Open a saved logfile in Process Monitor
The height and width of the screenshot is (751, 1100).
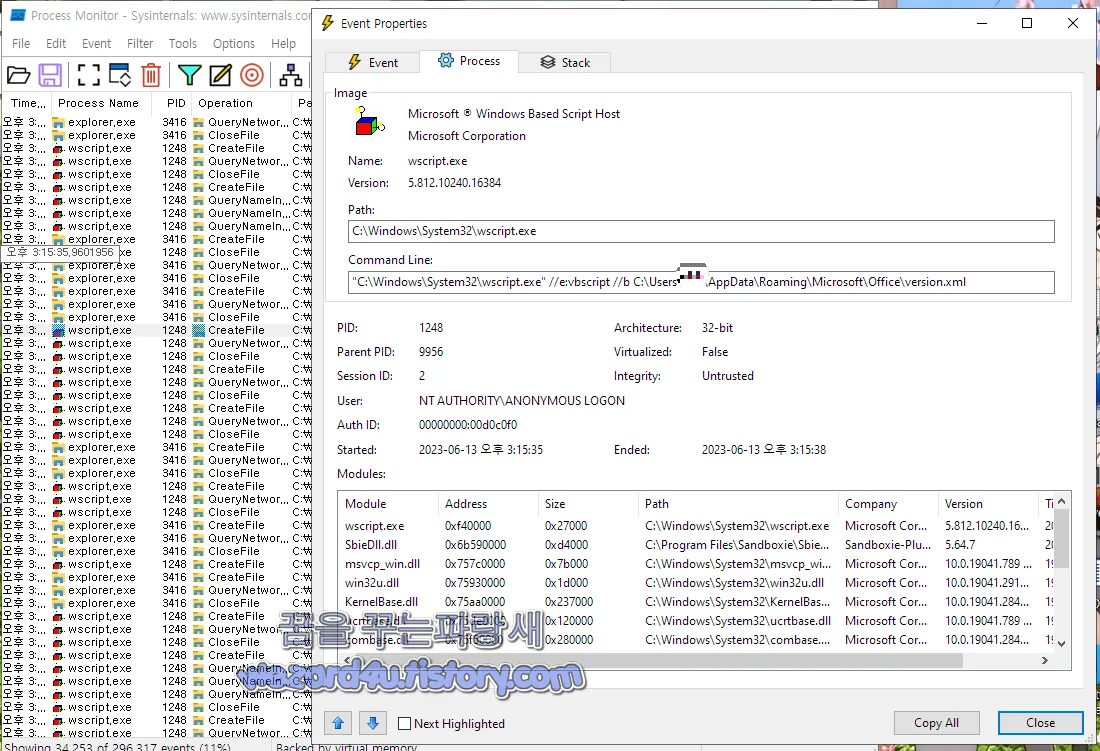pos(18,74)
